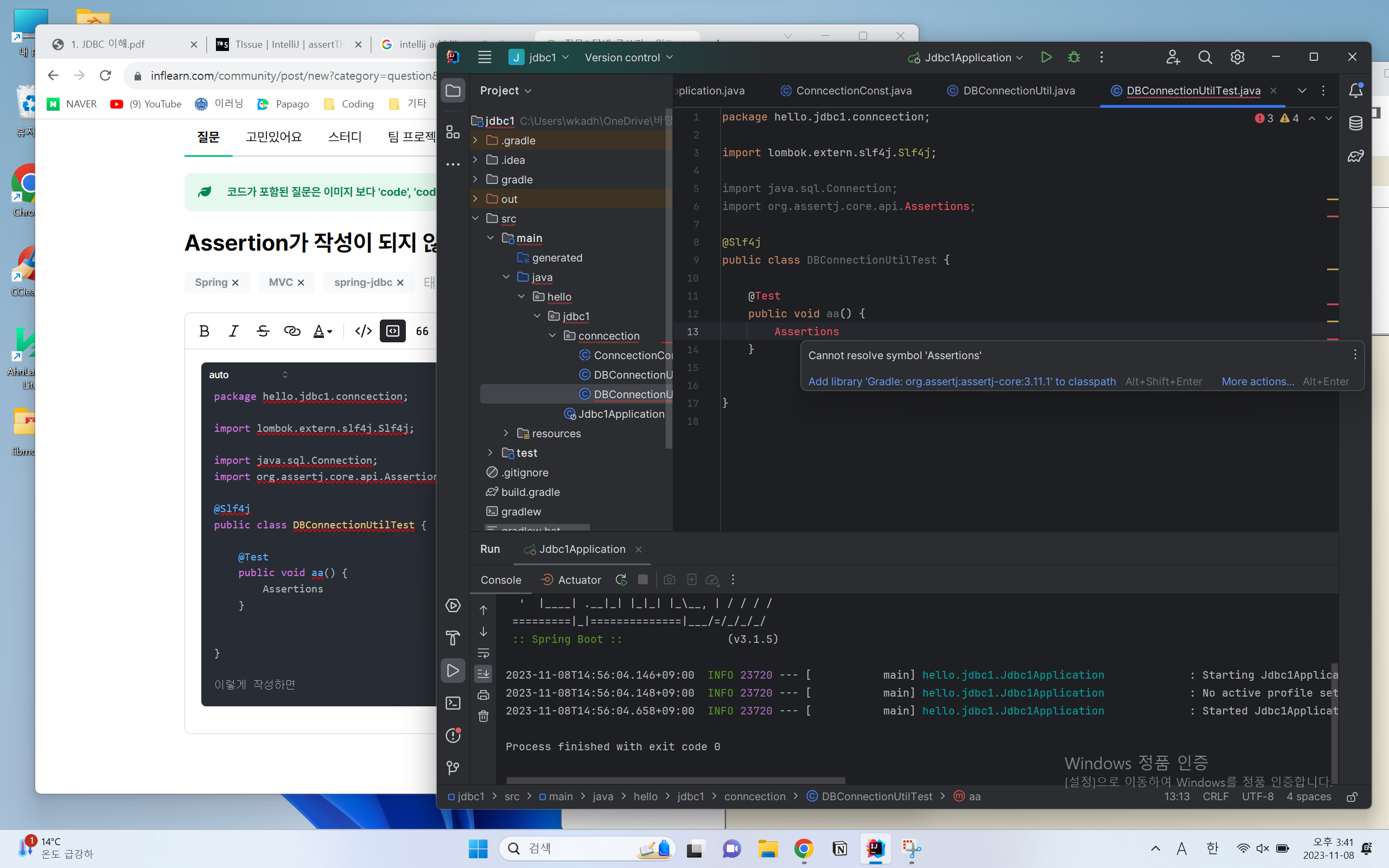The width and height of the screenshot is (1389, 868).
Task: Expand the 'test' folder in project tree
Action: click(x=490, y=452)
